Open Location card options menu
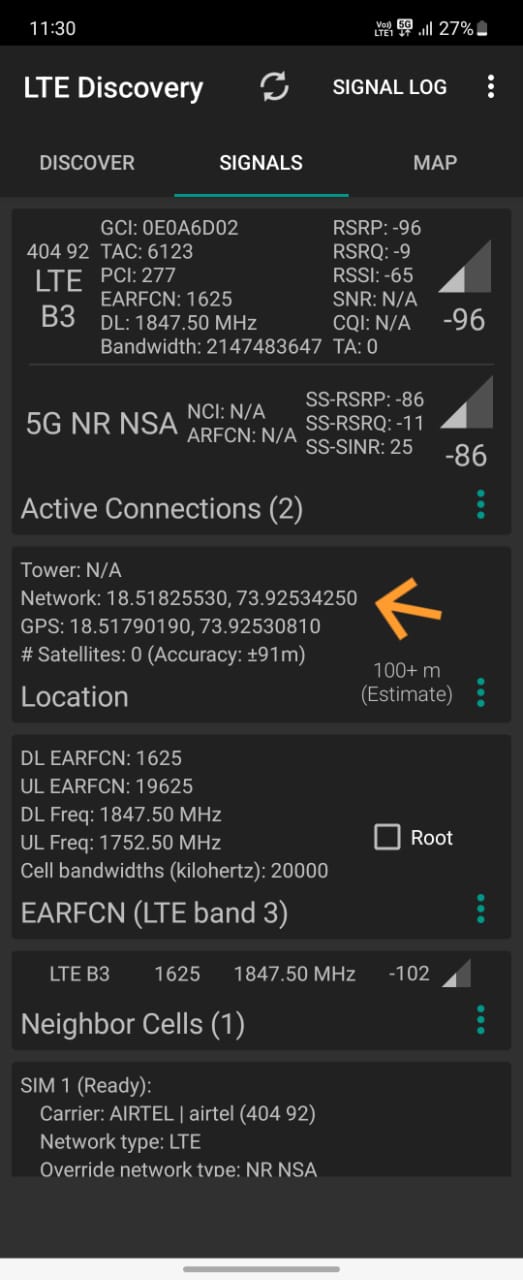The width and height of the screenshot is (523, 1280). tap(481, 692)
